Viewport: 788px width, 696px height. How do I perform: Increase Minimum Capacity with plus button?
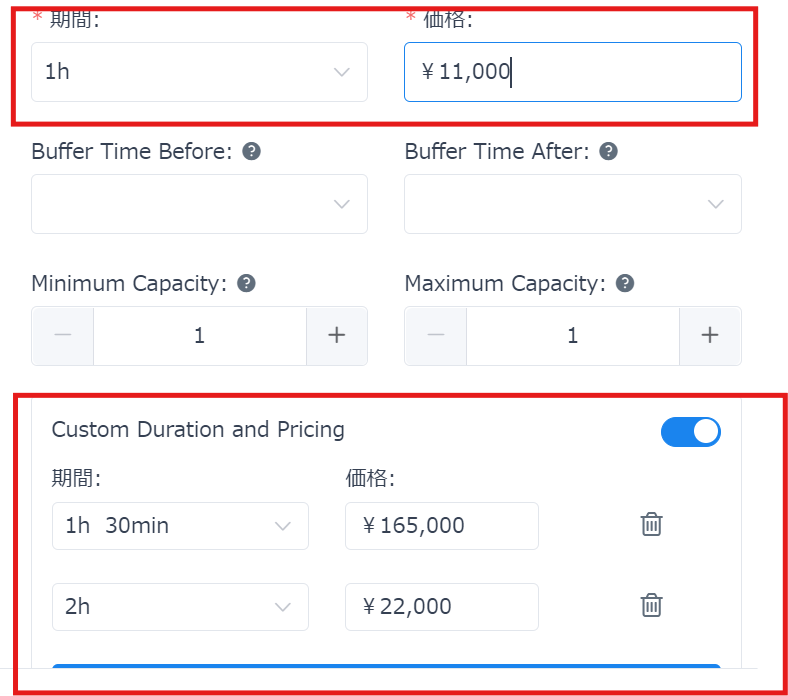336,336
